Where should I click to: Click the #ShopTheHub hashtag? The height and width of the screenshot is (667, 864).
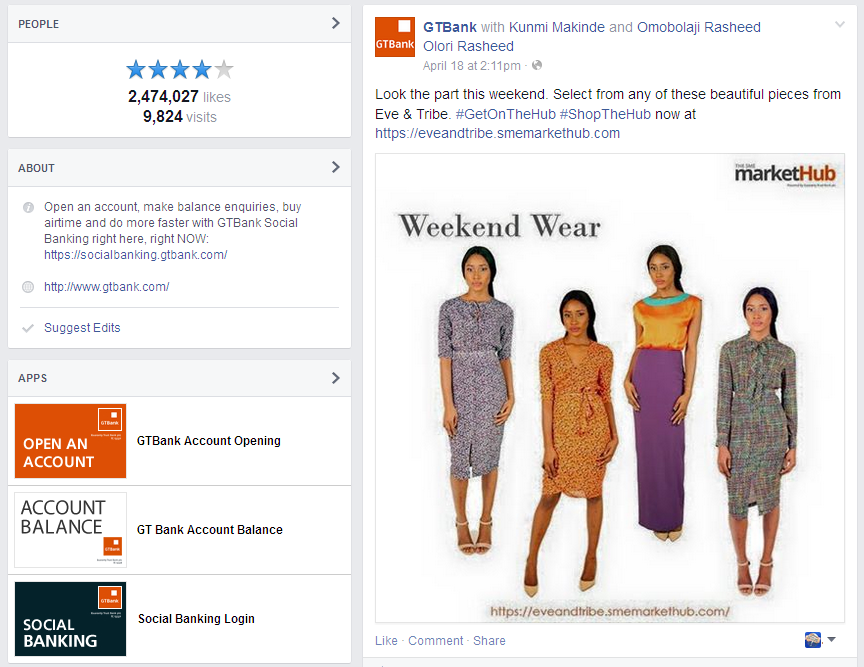coord(605,114)
